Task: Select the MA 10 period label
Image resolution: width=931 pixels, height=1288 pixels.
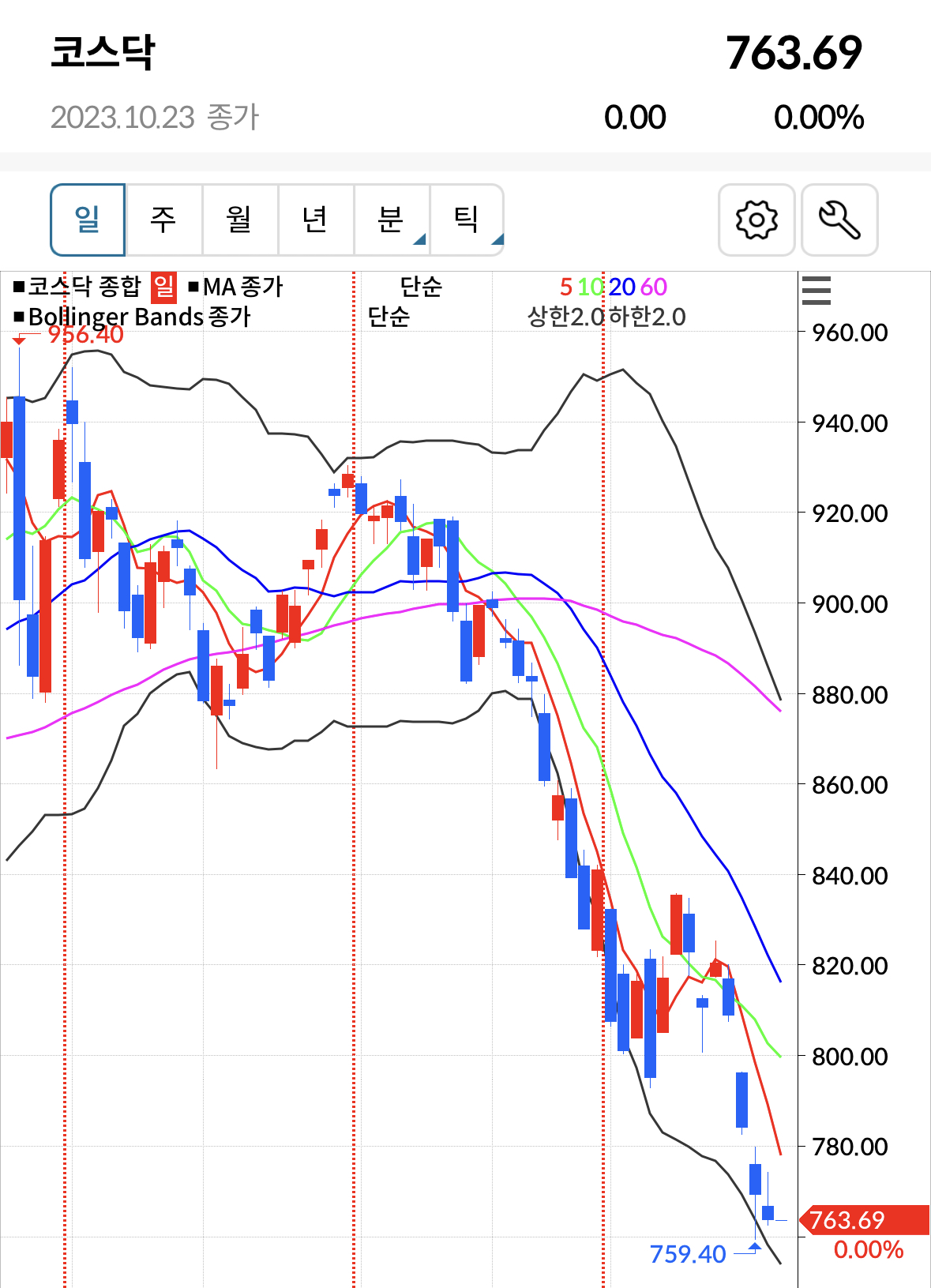Action: [x=591, y=287]
